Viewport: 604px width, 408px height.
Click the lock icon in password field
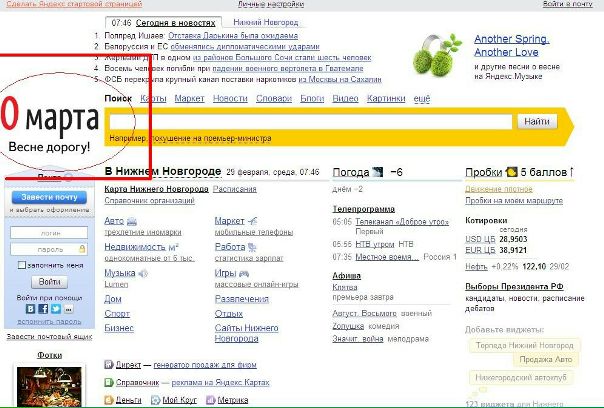pyautogui.click(x=82, y=249)
